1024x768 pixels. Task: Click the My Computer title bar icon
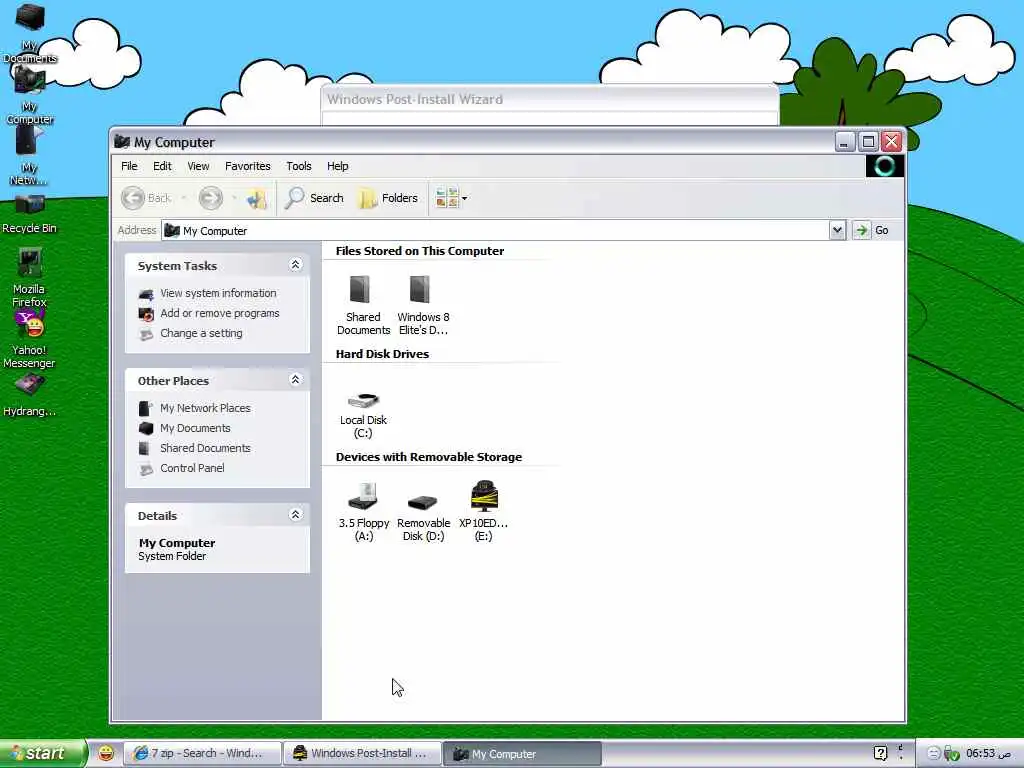(122, 142)
